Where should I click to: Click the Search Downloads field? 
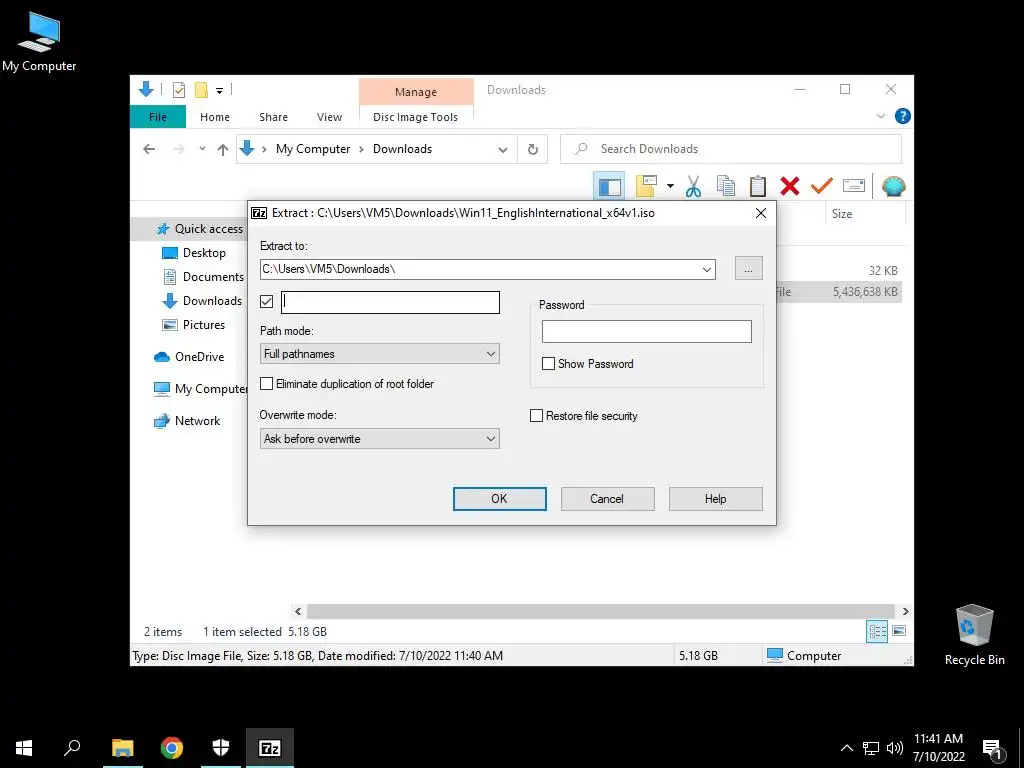click(x=731, y=149)
